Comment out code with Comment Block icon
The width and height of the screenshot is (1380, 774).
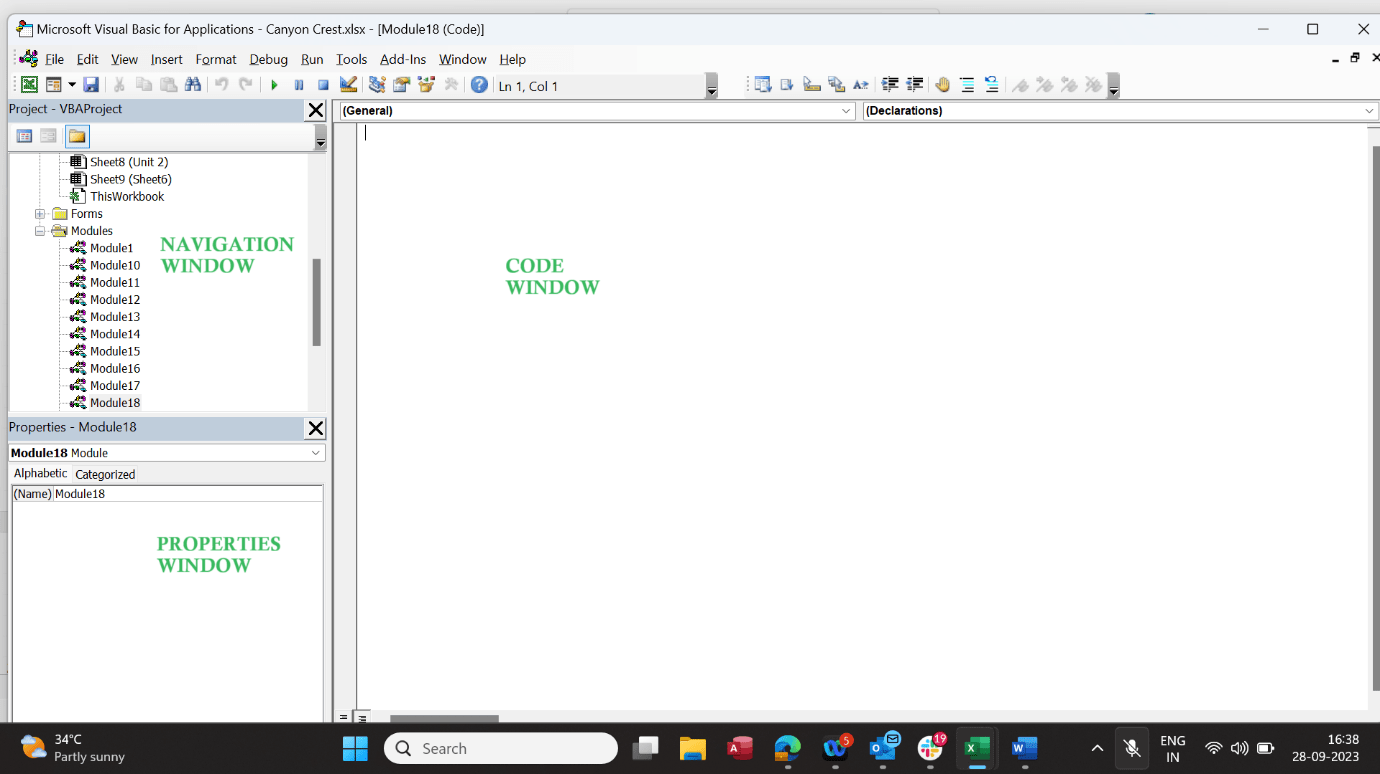tap(966, 84)
